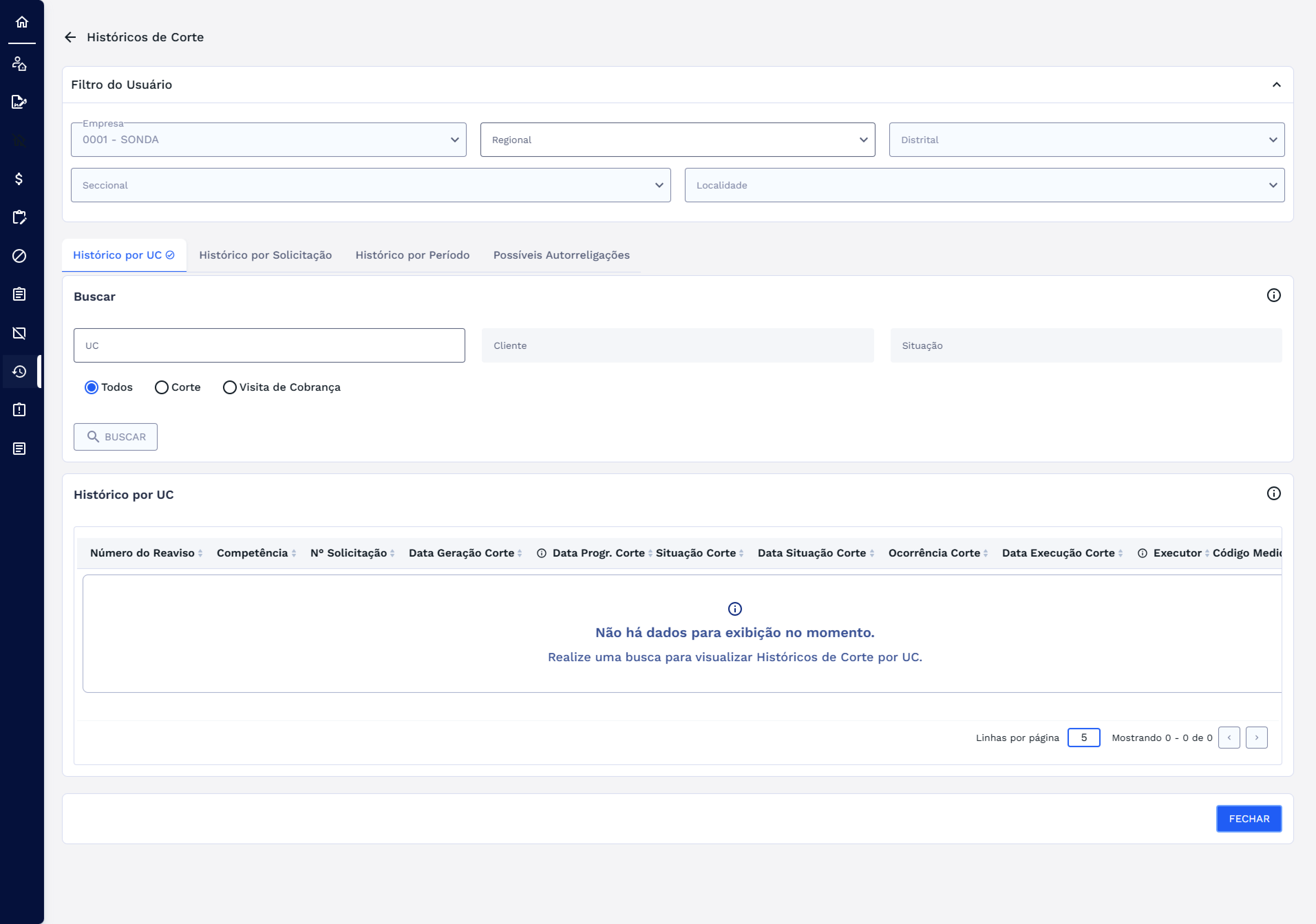Click the prohibited circle sidebar icon
This screenshot has width=1316, height=924.
point(19,256)
